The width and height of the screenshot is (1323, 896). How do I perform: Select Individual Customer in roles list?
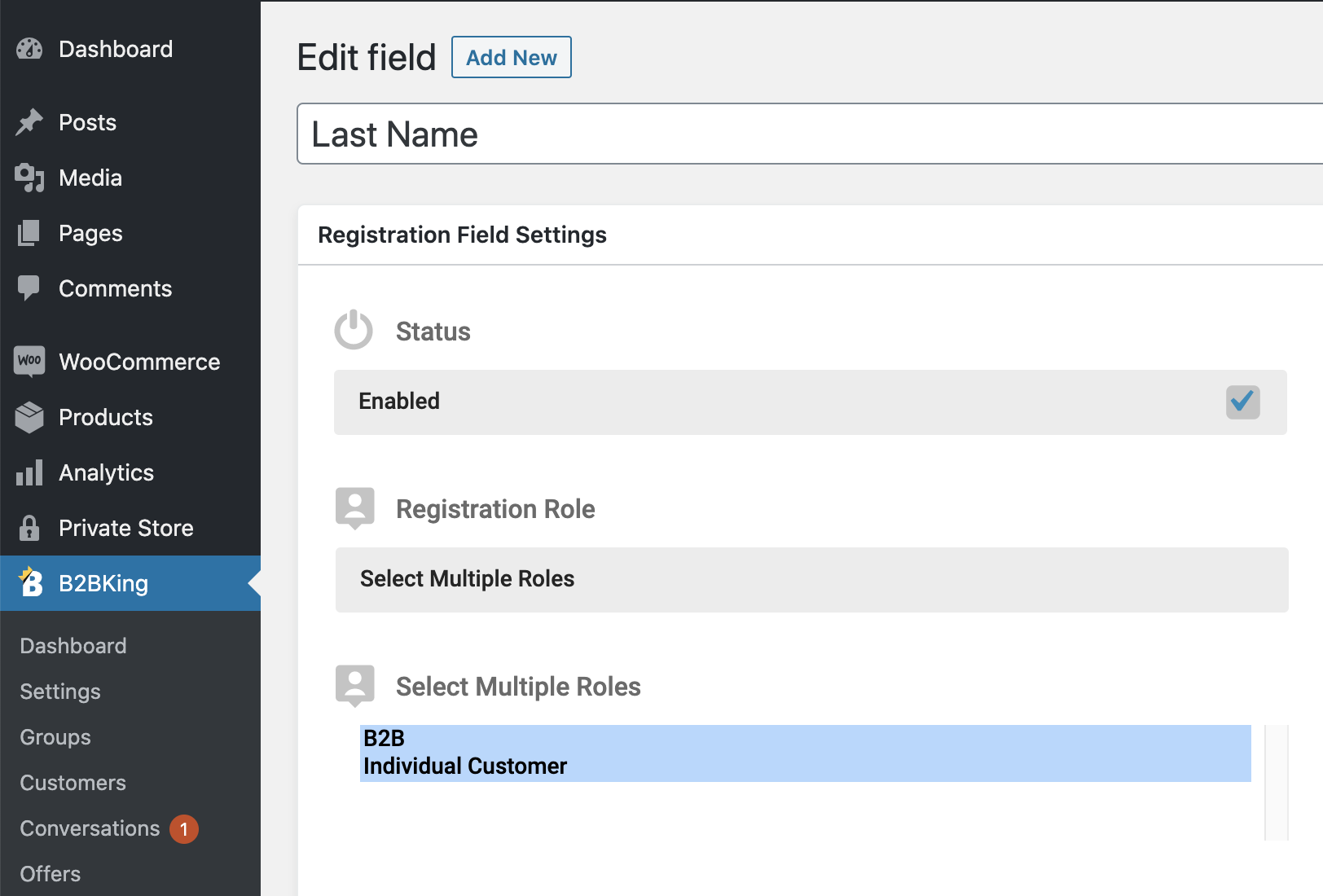click(805, 766)
